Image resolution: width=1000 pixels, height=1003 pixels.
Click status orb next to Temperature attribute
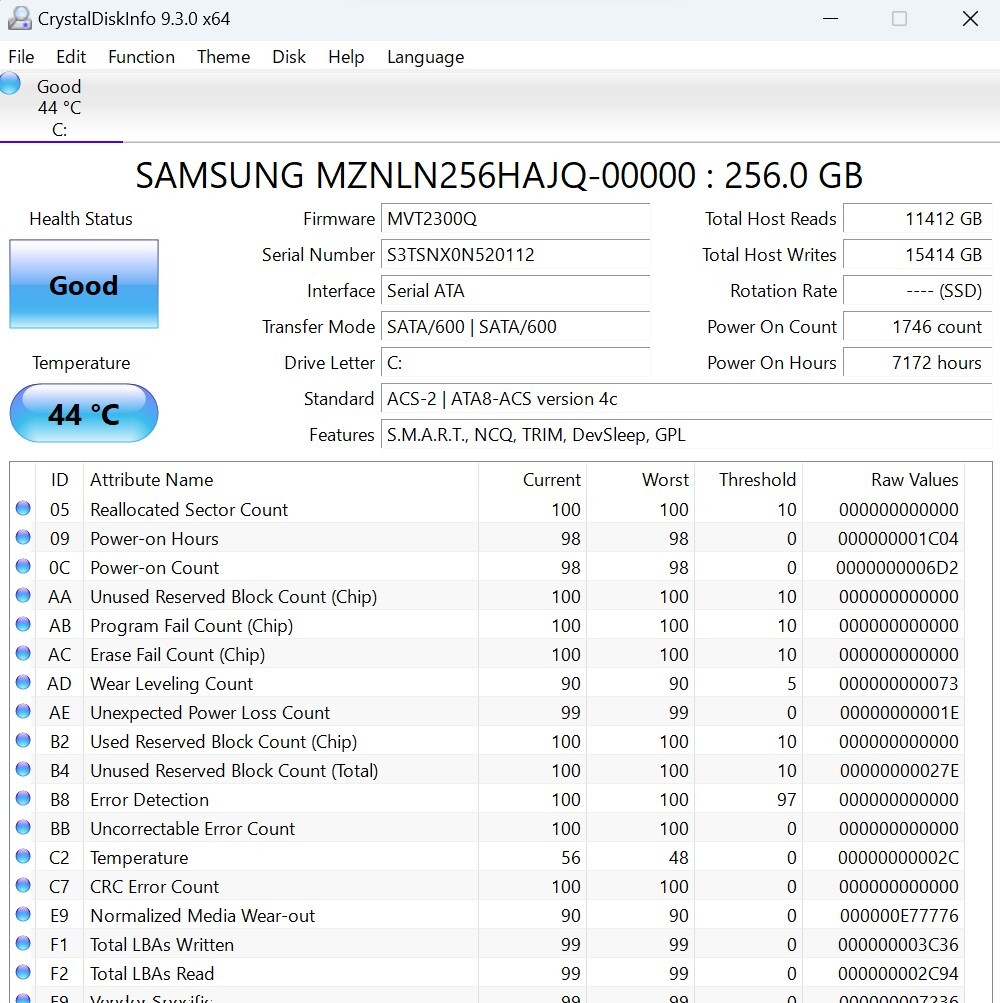[23, 857]
